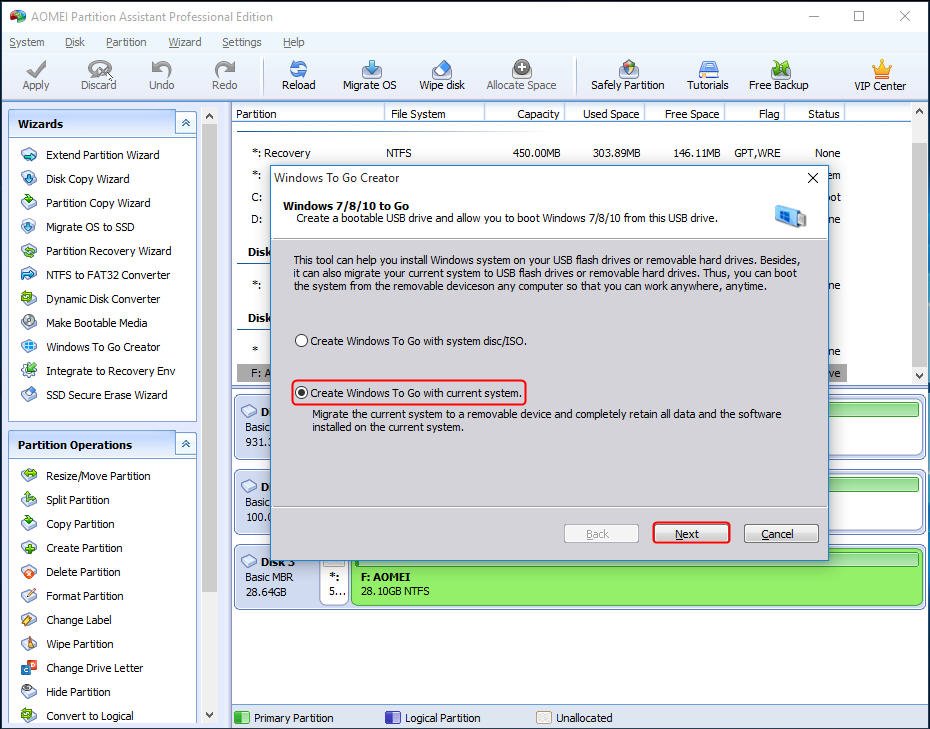Open Dynamic Disk Converter
Image resolution: width=930 pixels, height=729 pixels.
[x=103, y=299]
